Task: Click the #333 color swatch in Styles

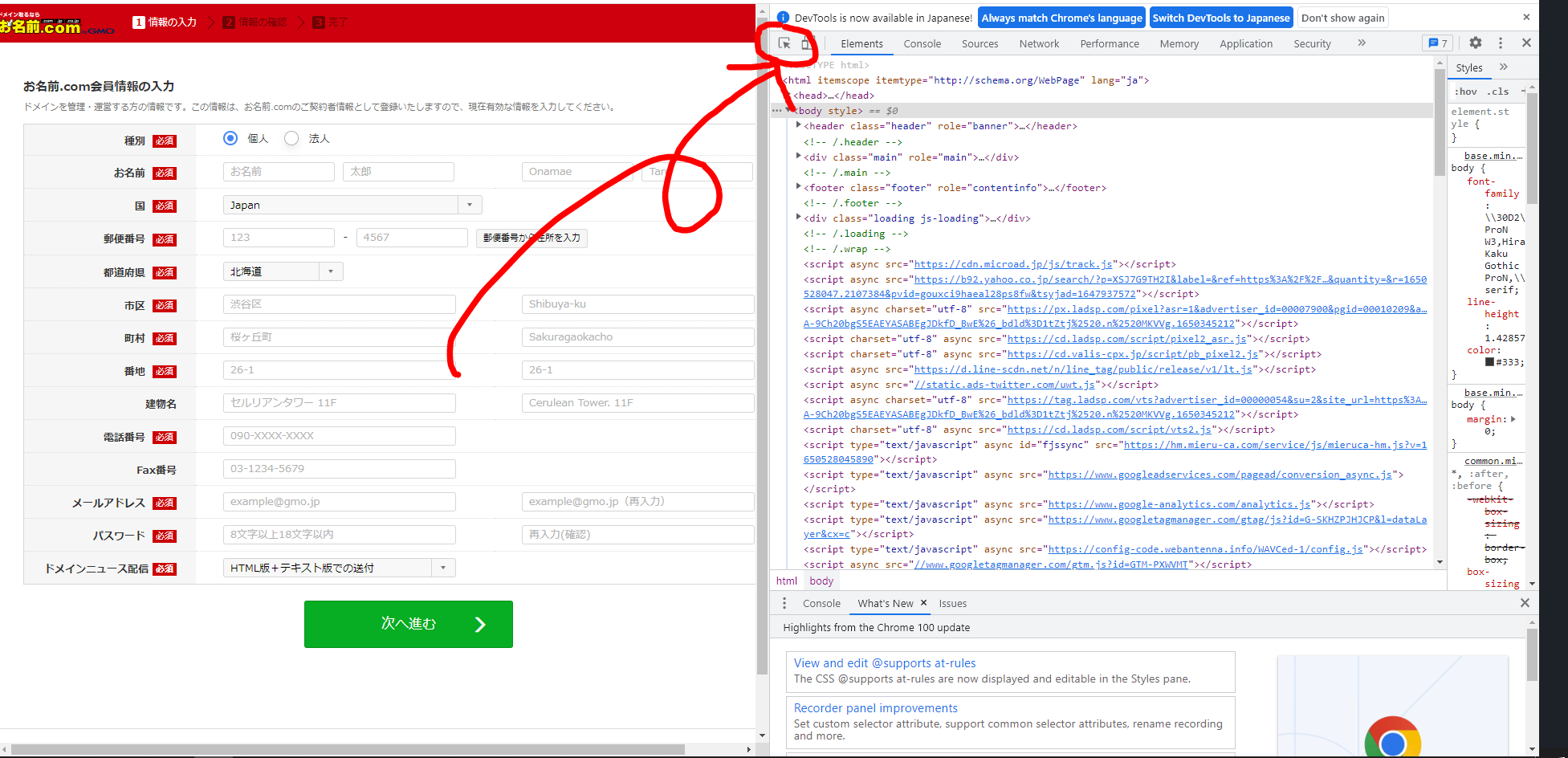Action: 1489,362
